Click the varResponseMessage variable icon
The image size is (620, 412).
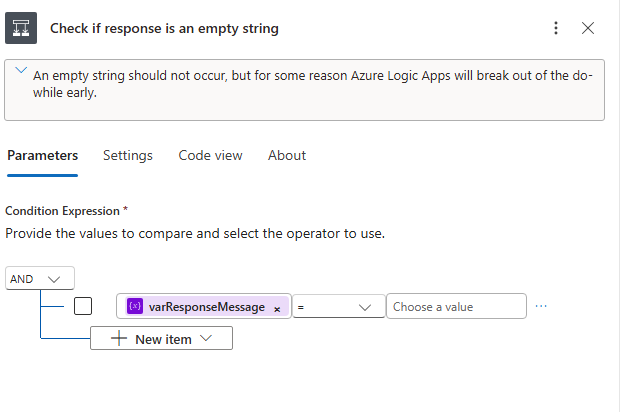(x=135, y=307)
